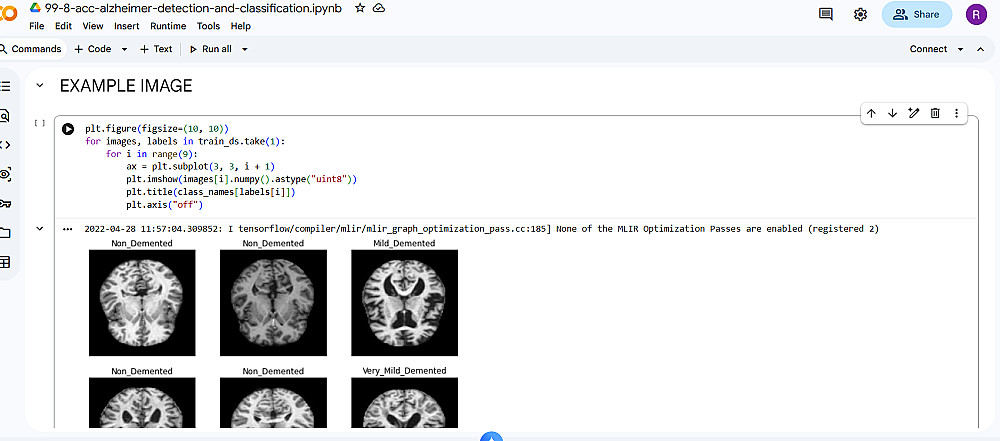
Task: Click the cloud save status icon
Action: pyautogui.click(x=379, y=8)
